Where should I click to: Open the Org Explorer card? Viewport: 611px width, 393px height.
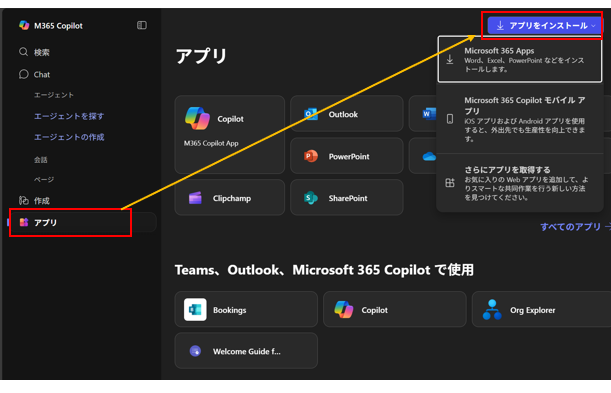(x=542, y=309)
